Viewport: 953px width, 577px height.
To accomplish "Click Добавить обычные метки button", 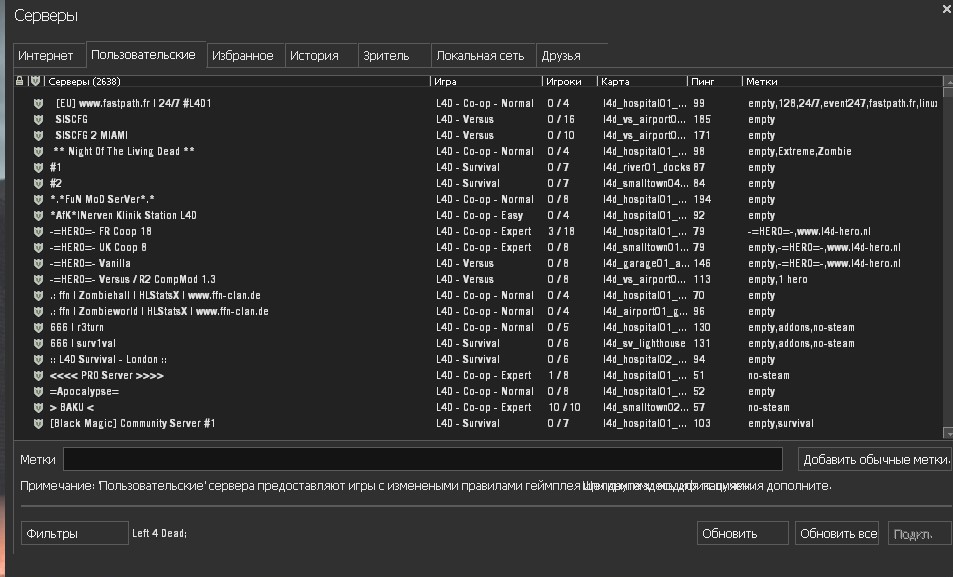I will coord(875,459).
